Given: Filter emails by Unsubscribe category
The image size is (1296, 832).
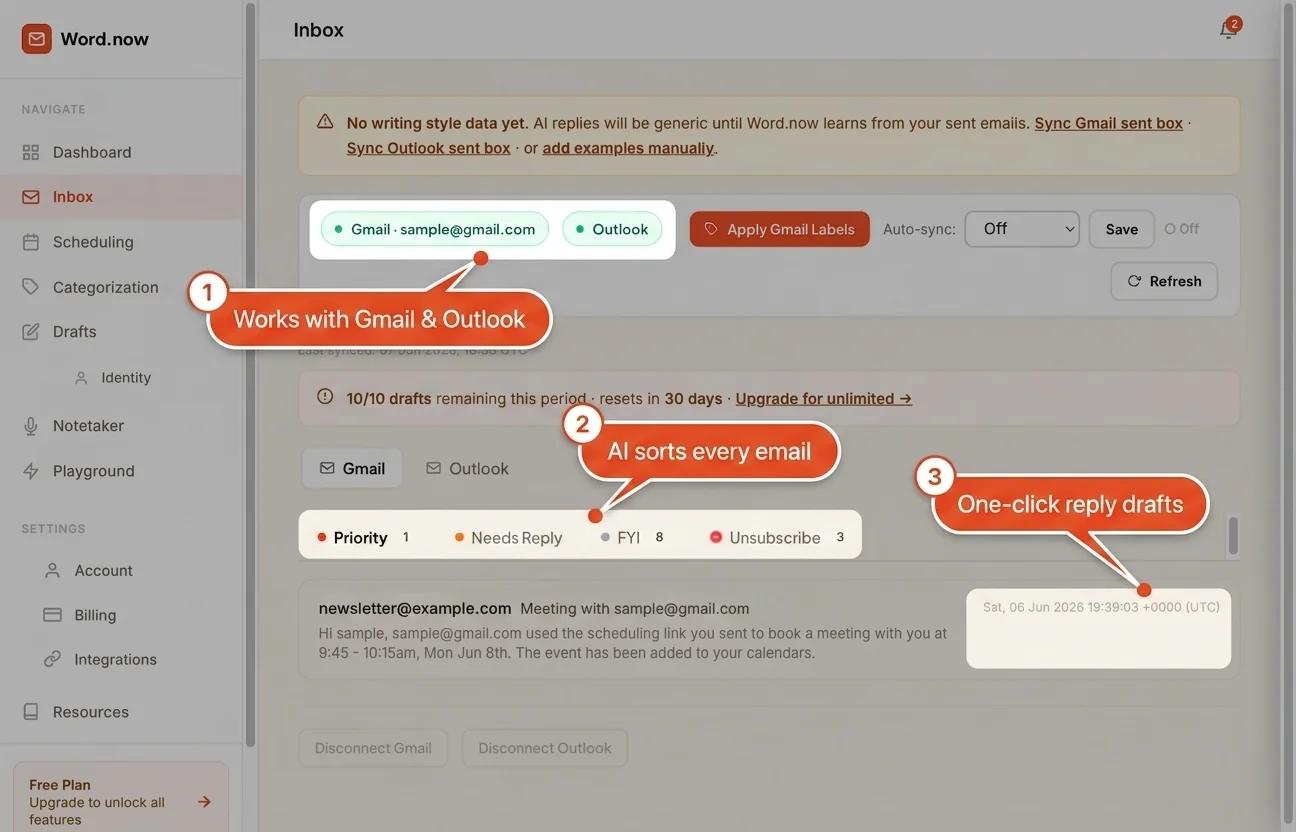Looking at the screenshot, I should tap(777, 537).
